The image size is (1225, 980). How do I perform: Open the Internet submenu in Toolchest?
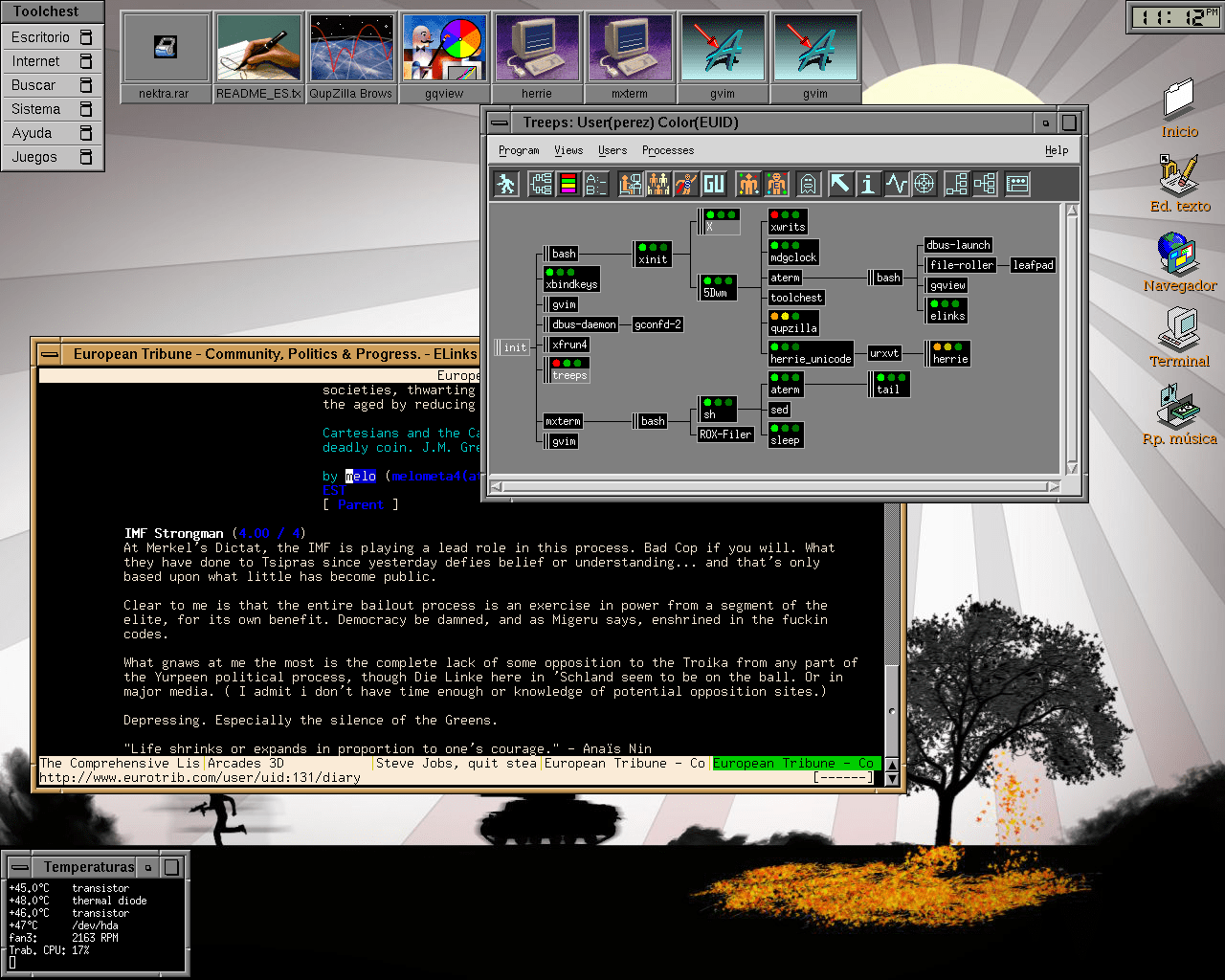point(53,61)
